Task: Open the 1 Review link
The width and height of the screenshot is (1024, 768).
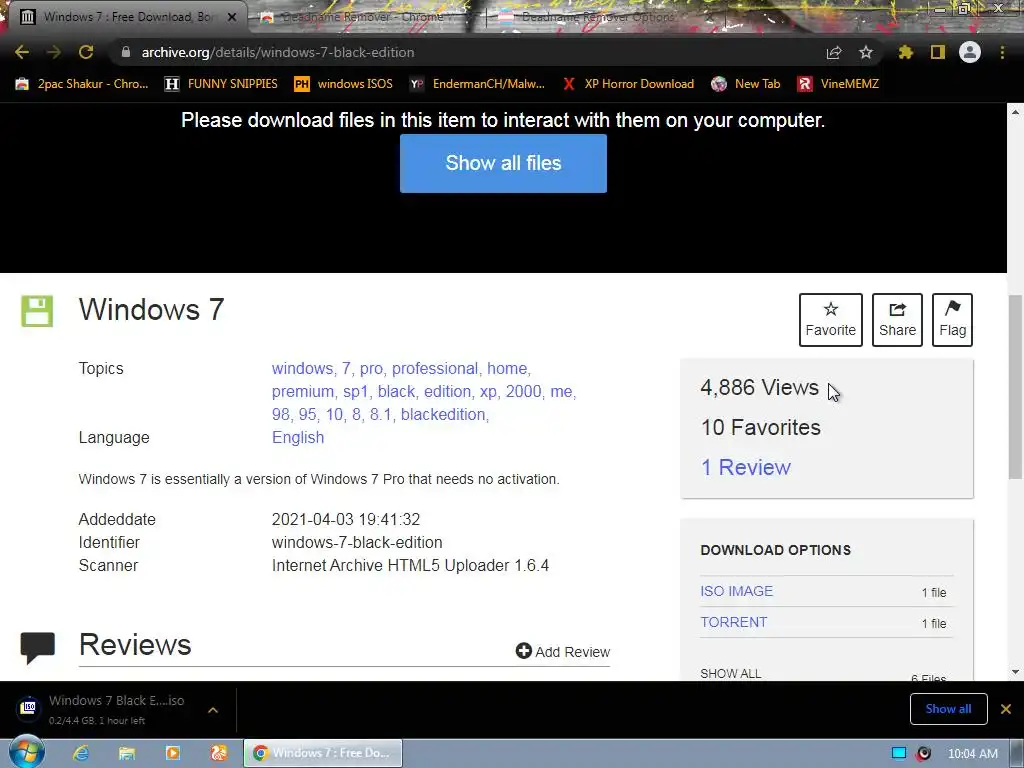Action: 745,467
